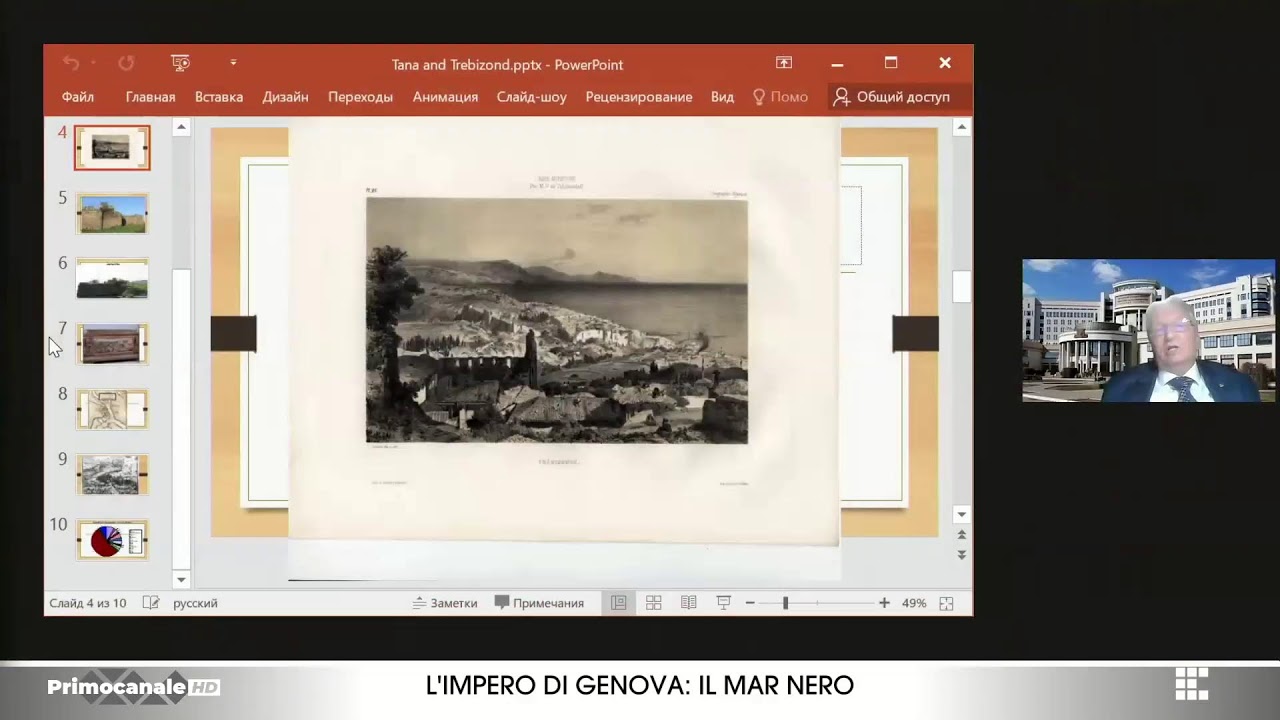Image resolution: width=1280 pixels, height=720 pixels.
Task: Start Slide Show view from status bar
Action: [x=724, y=603]
